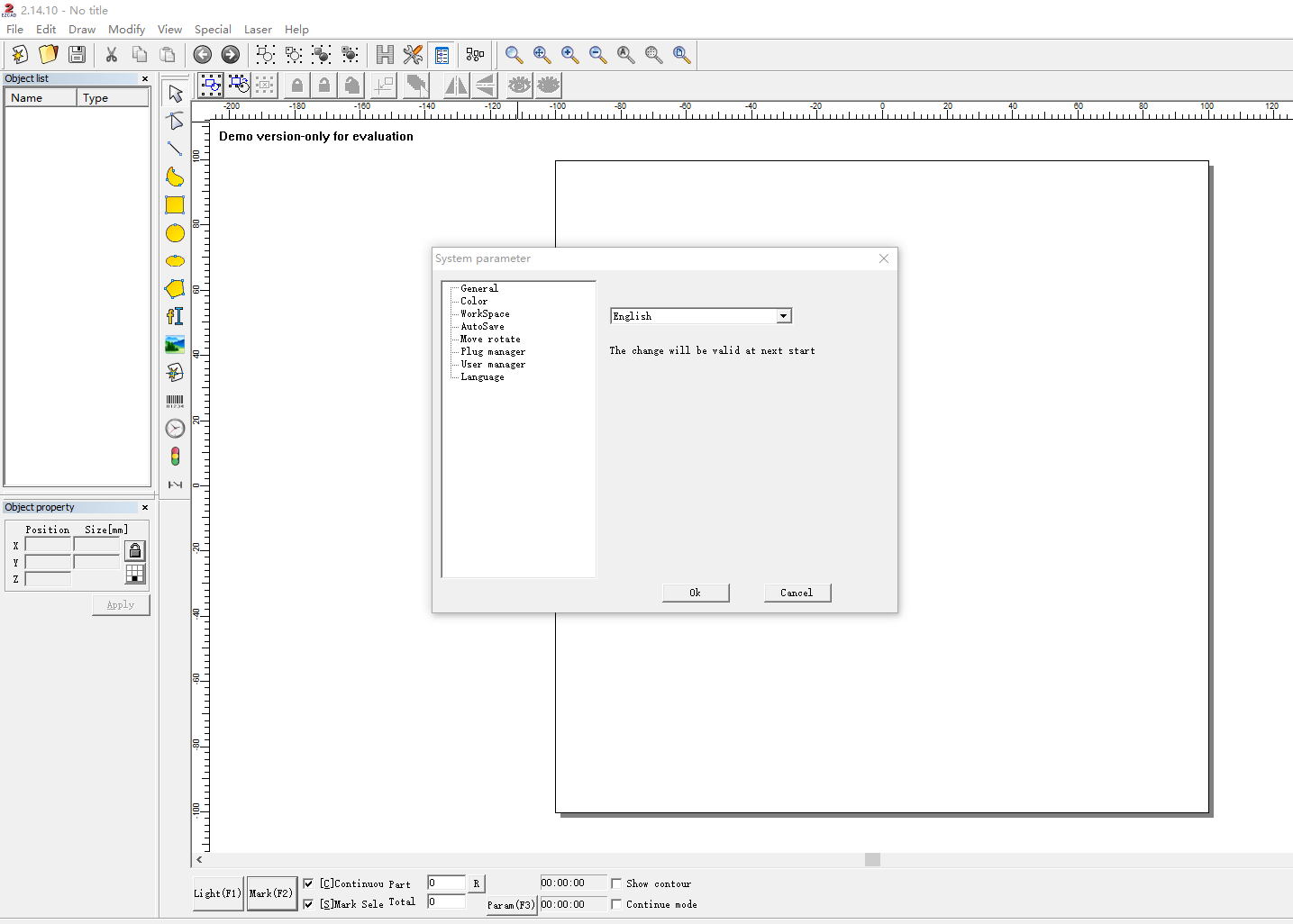1293x924 pixels.
Task: Open the AutoSave settings category
Action: [483, 326]
